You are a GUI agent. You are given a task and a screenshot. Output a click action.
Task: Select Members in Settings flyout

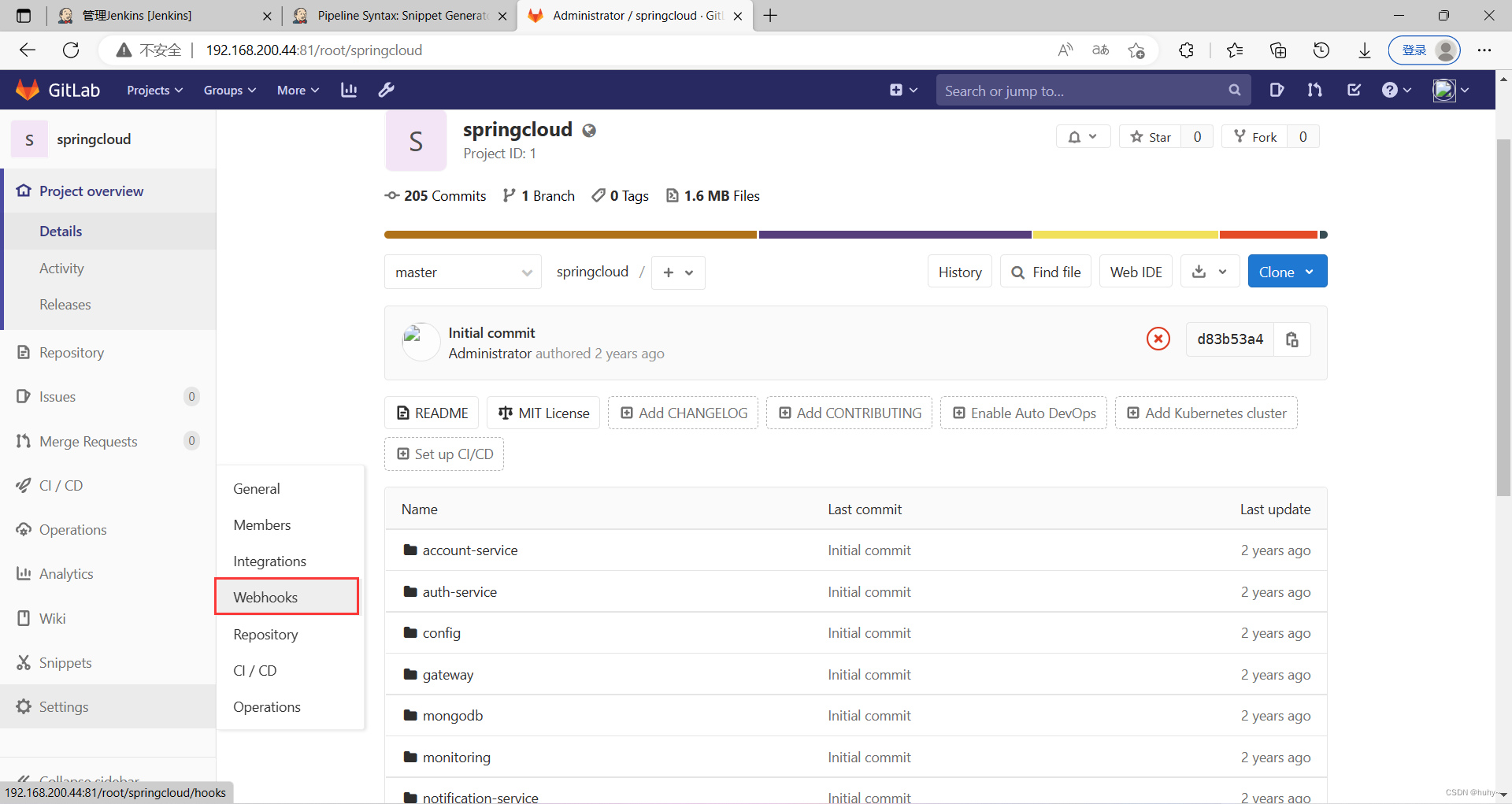point(262,524)
